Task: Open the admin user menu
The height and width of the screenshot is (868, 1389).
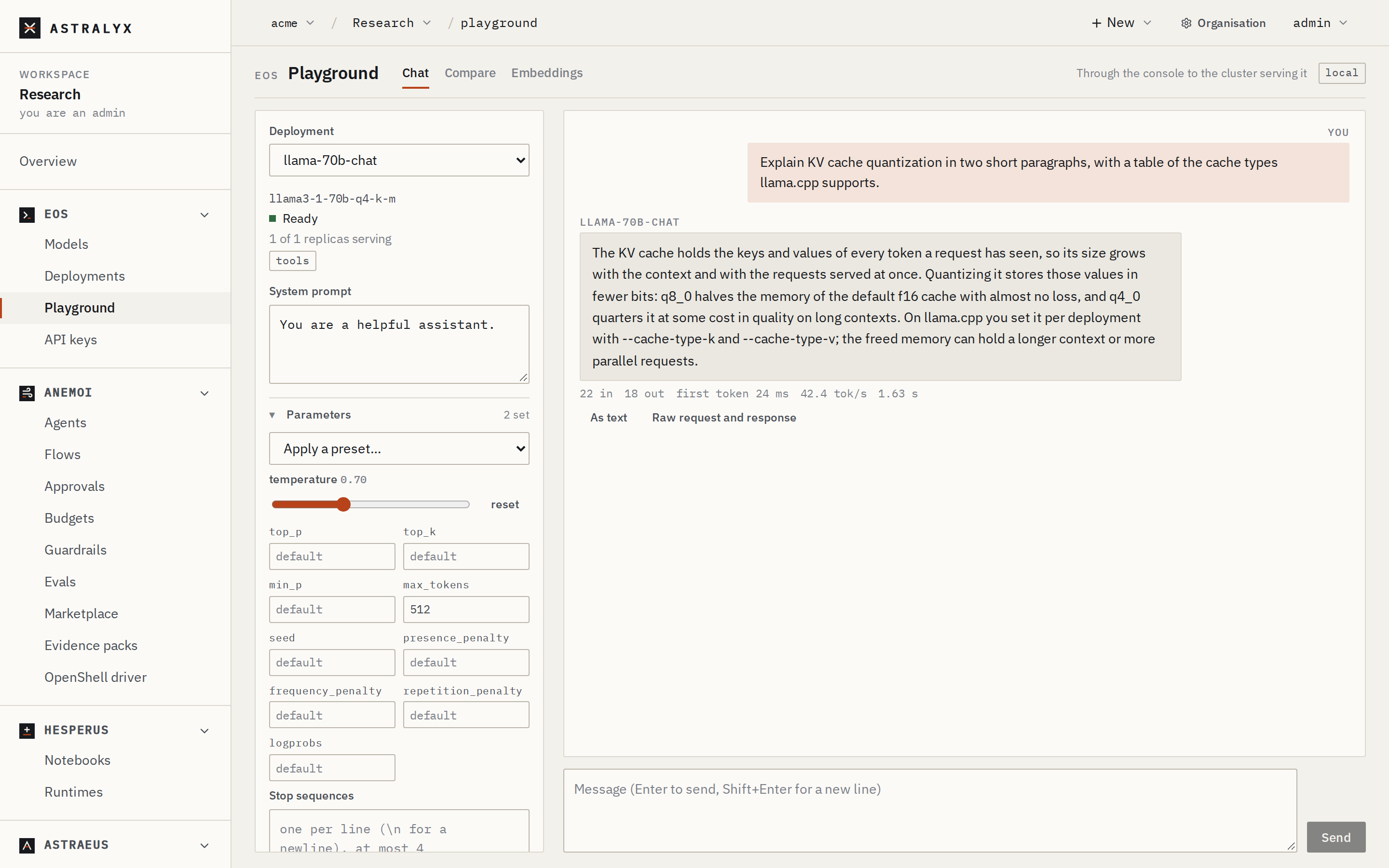Action: click(1320, 23)
